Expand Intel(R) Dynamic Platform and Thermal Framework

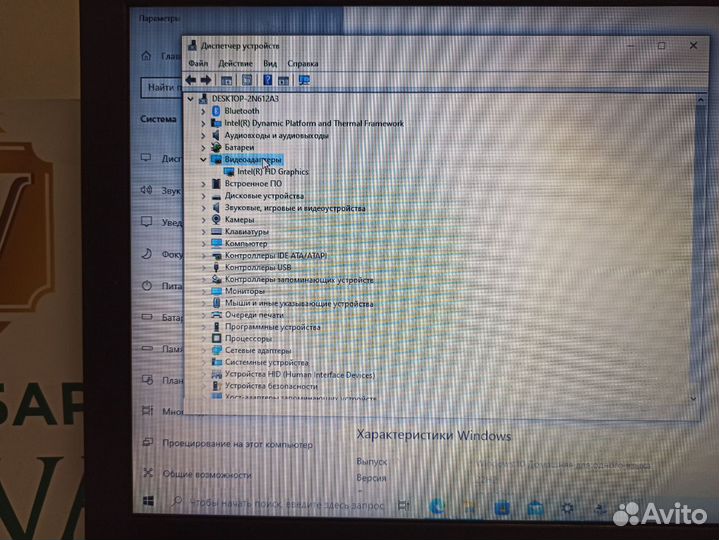point(203,123)
